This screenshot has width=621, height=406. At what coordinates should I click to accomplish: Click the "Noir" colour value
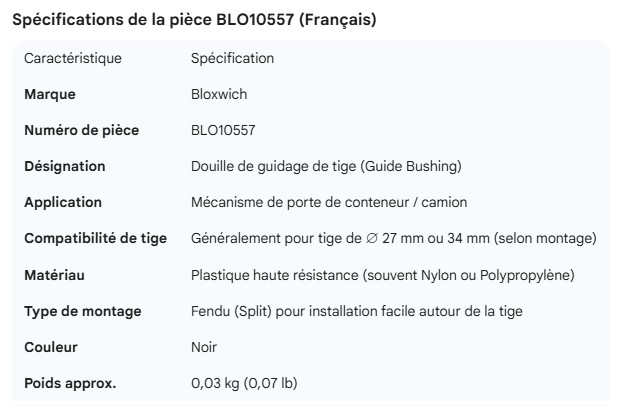click(x=204, y=347)
